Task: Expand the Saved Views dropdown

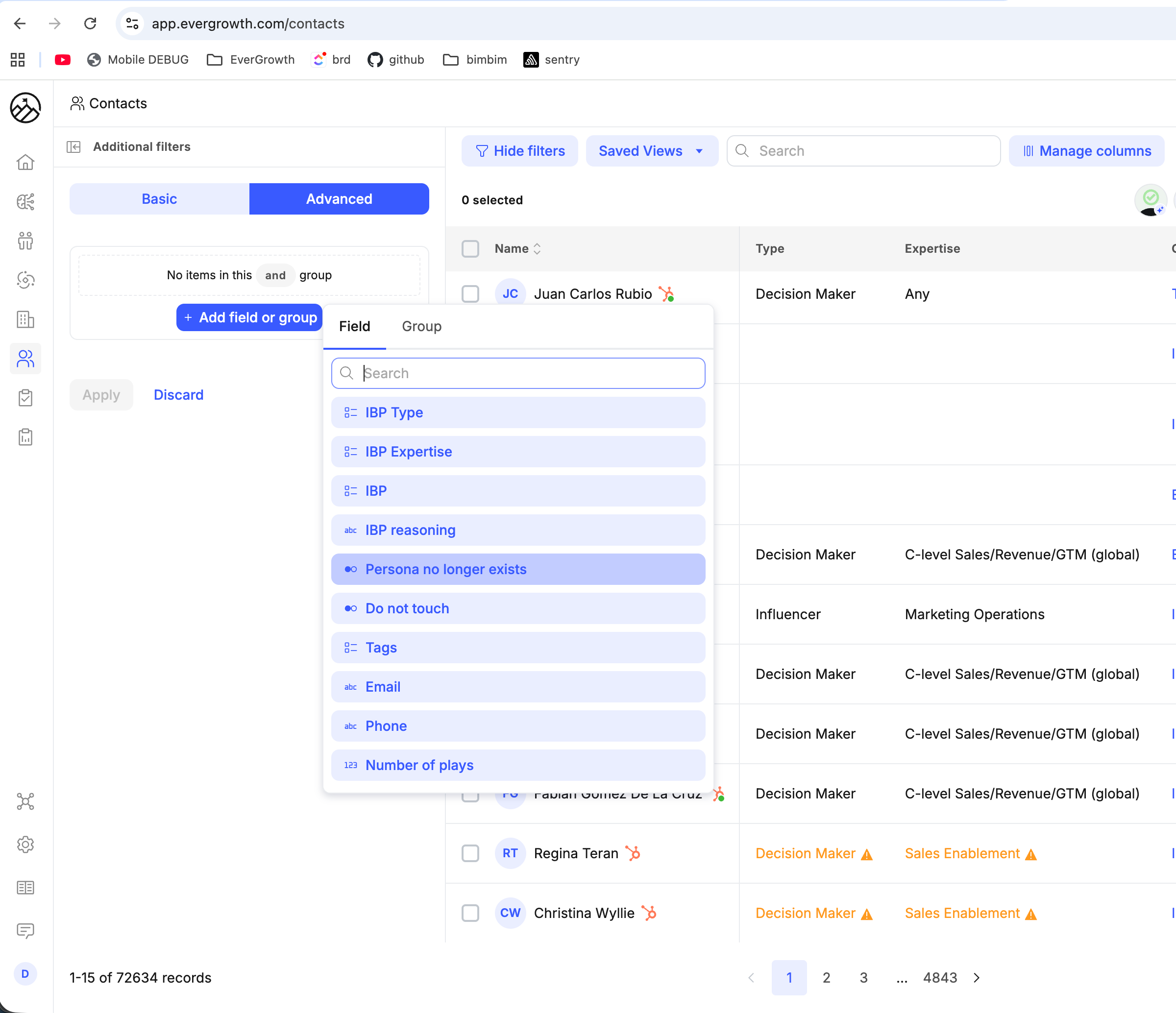Action: 651,151
